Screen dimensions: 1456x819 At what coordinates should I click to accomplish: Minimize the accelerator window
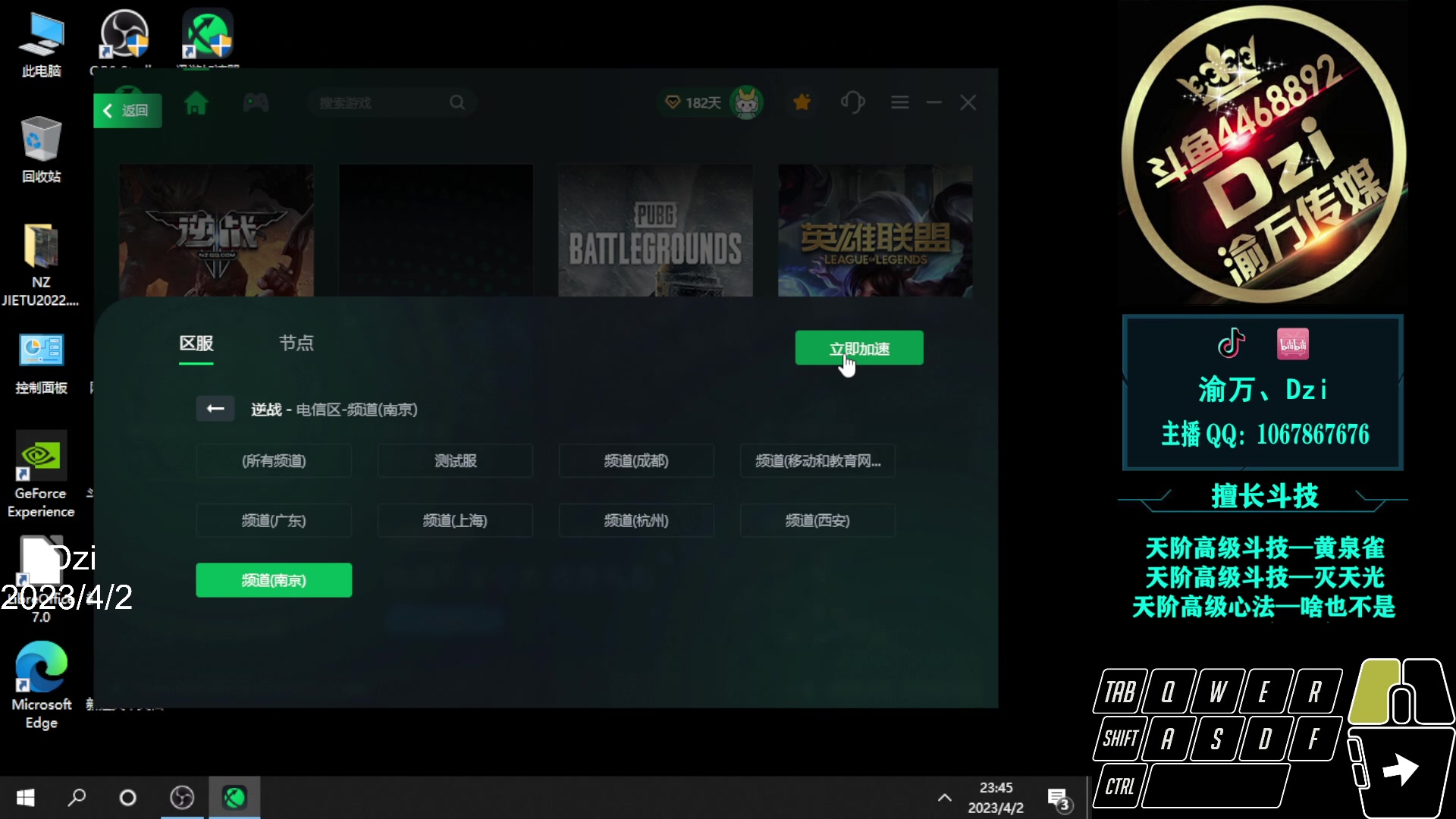click(934, 102)
